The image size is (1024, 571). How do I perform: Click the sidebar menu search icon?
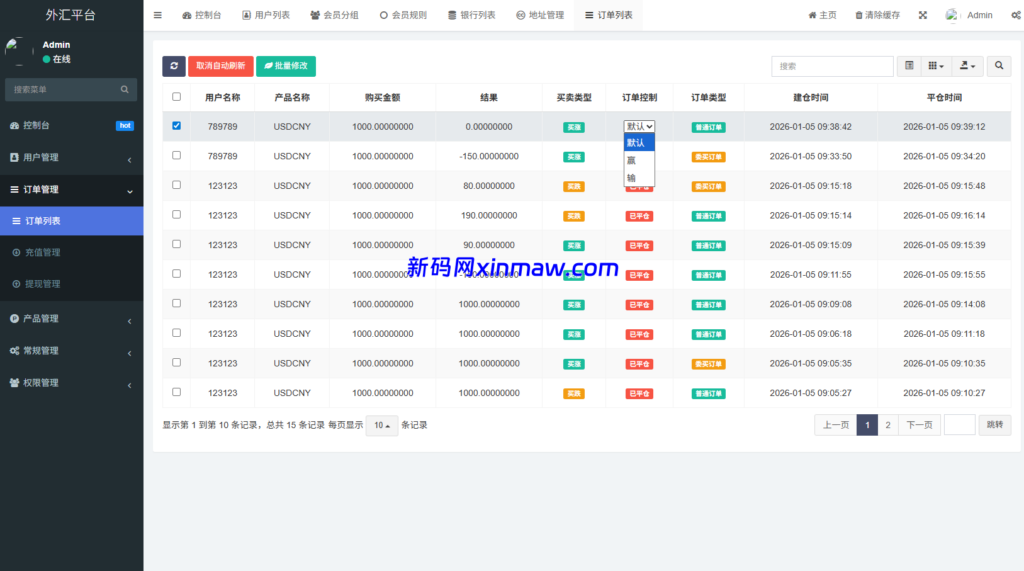point(125,90)
